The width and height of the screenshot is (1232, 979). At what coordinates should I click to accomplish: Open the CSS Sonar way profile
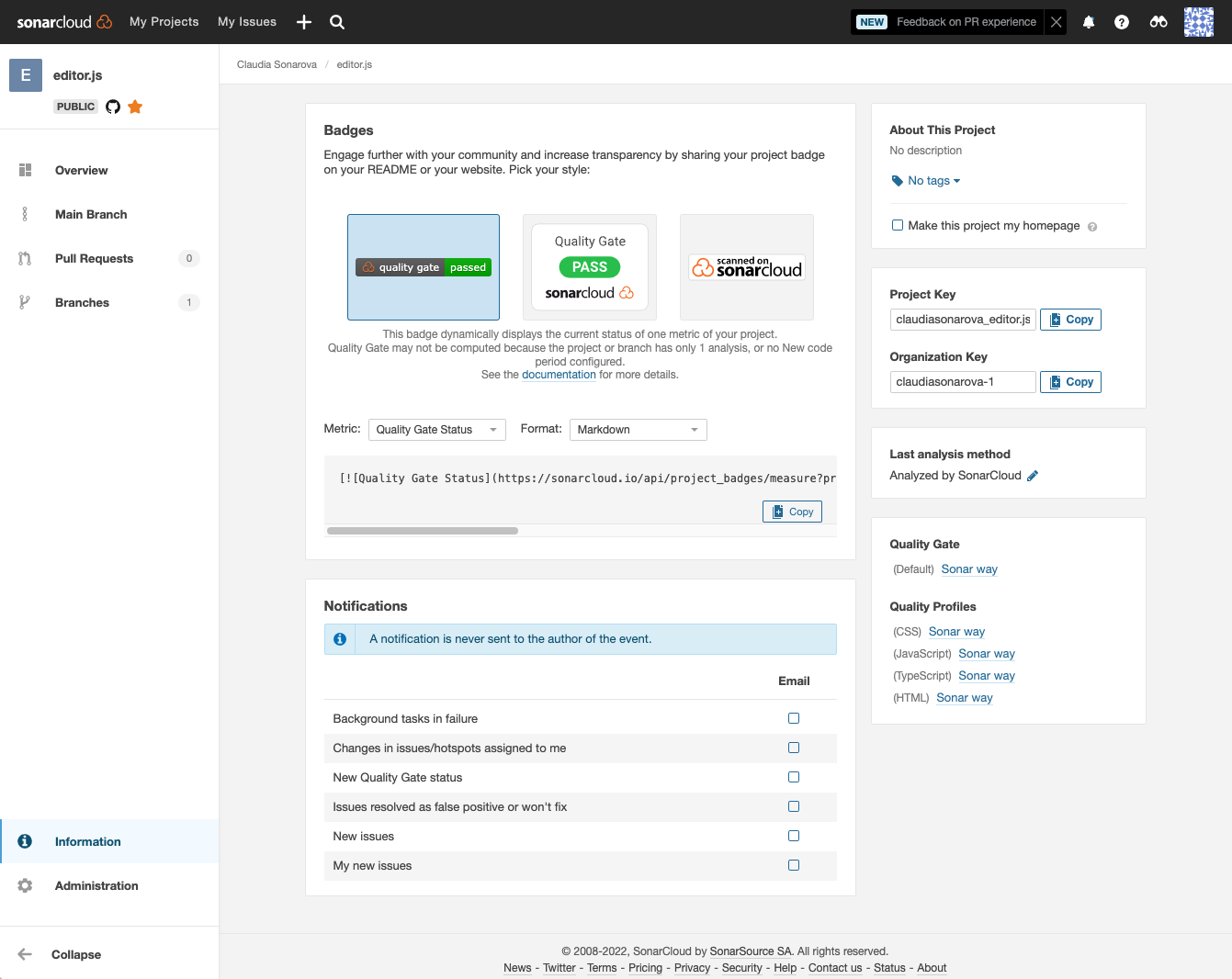point(956,632)
